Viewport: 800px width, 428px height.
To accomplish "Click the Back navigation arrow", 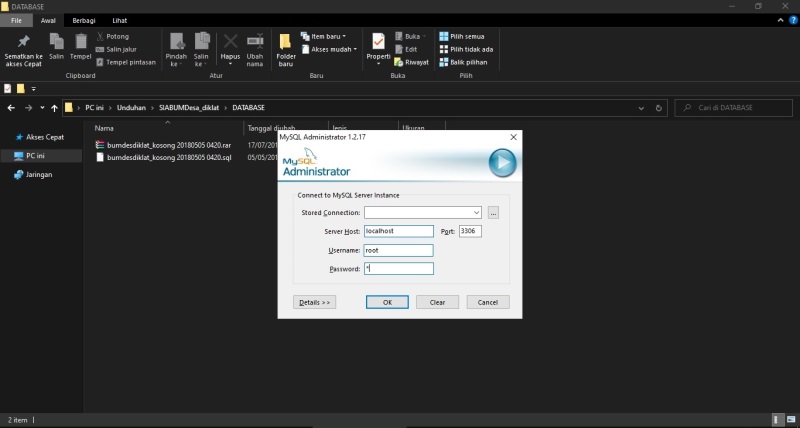I will [11, 108].
